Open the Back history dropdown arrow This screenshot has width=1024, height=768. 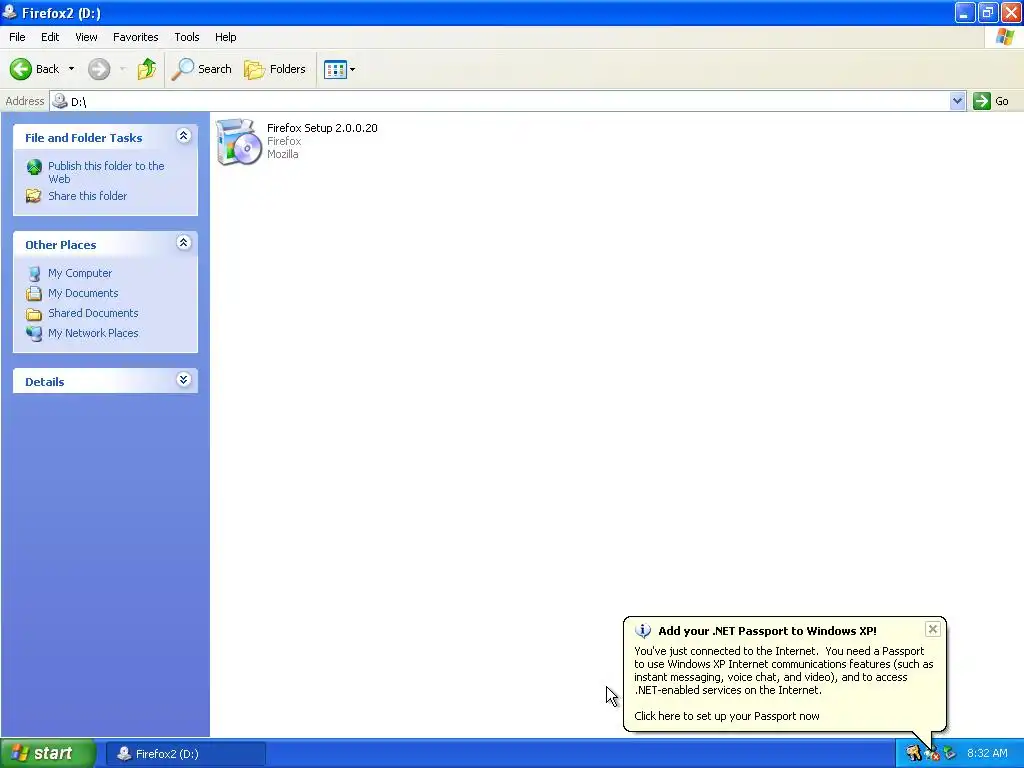tap(71, 69)
